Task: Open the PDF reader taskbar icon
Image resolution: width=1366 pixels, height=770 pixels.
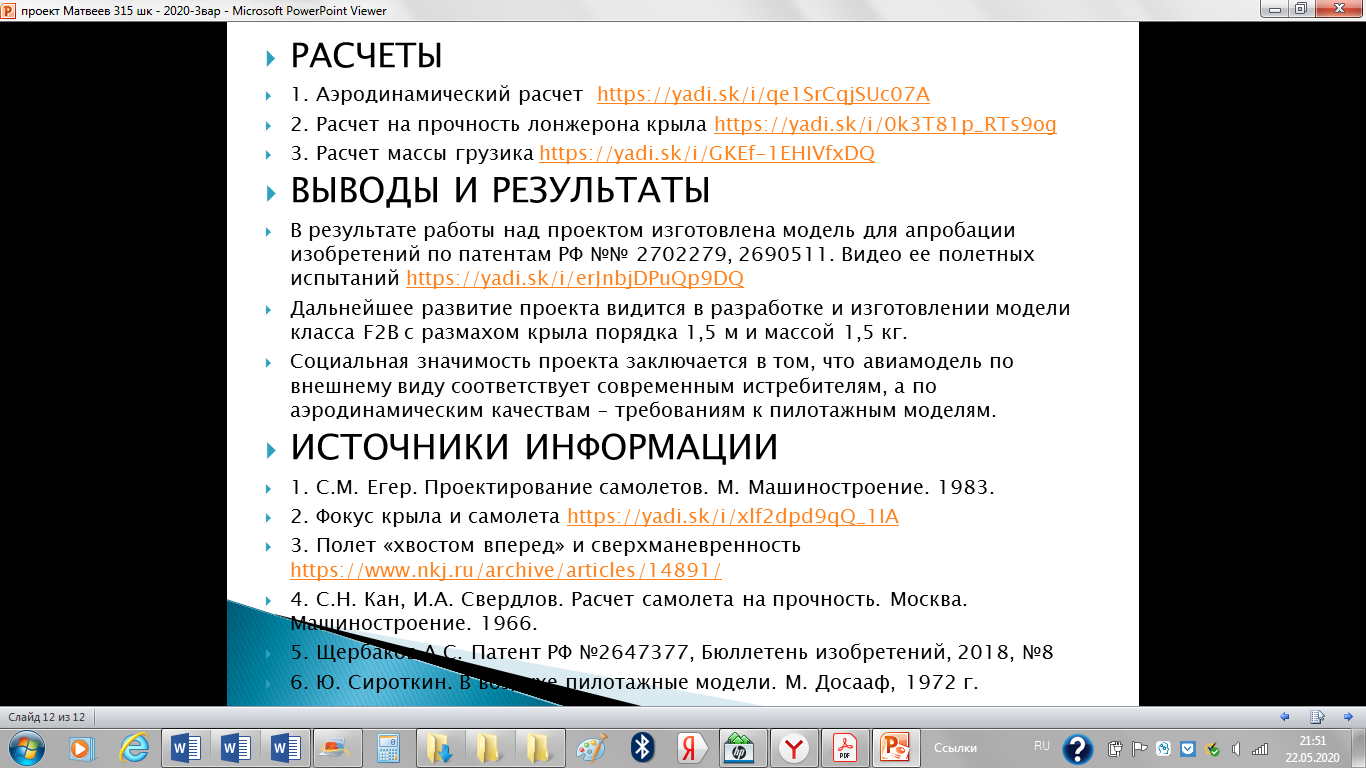Action: point(845,748)
